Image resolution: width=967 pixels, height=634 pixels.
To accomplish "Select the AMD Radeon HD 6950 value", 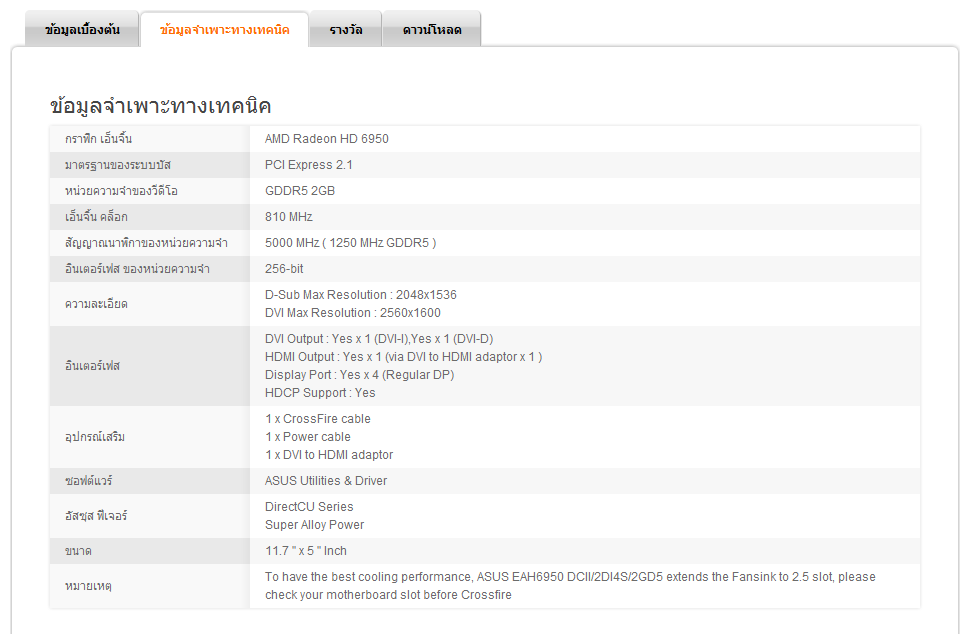I will (327, 139).
